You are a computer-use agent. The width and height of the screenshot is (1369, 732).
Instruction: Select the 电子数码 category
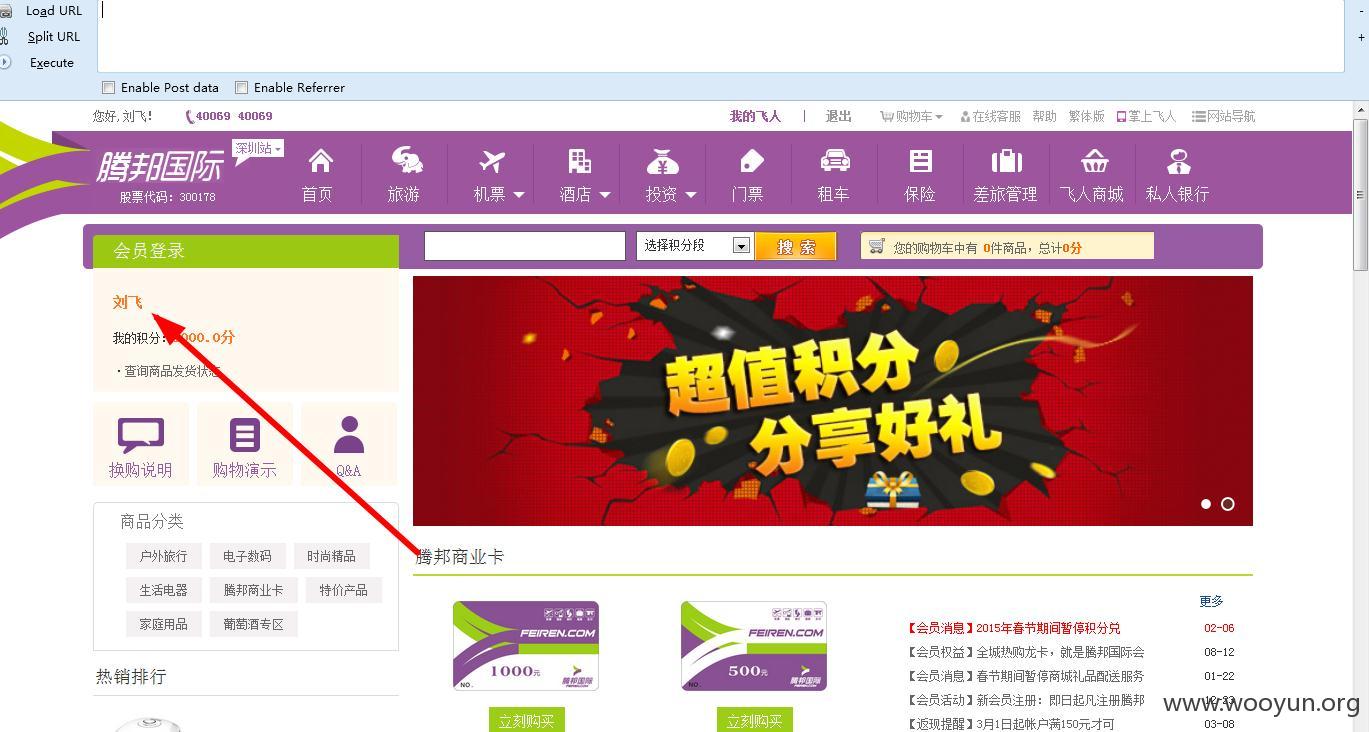[247, 556]
